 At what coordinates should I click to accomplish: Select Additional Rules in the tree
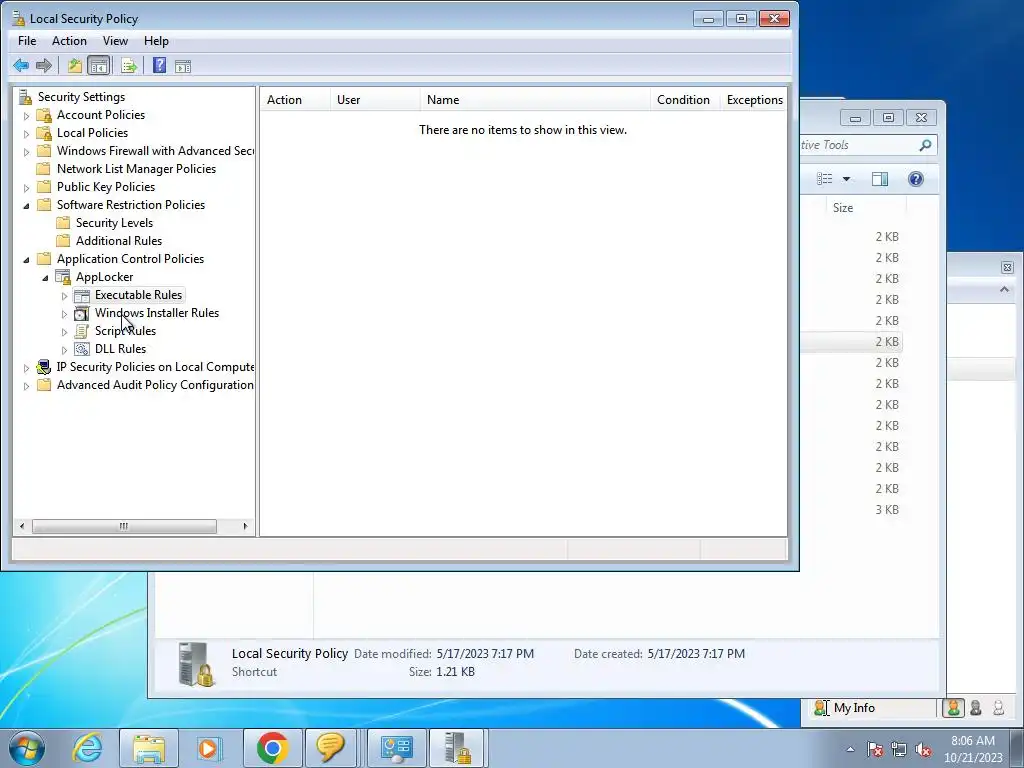point(119,241)
